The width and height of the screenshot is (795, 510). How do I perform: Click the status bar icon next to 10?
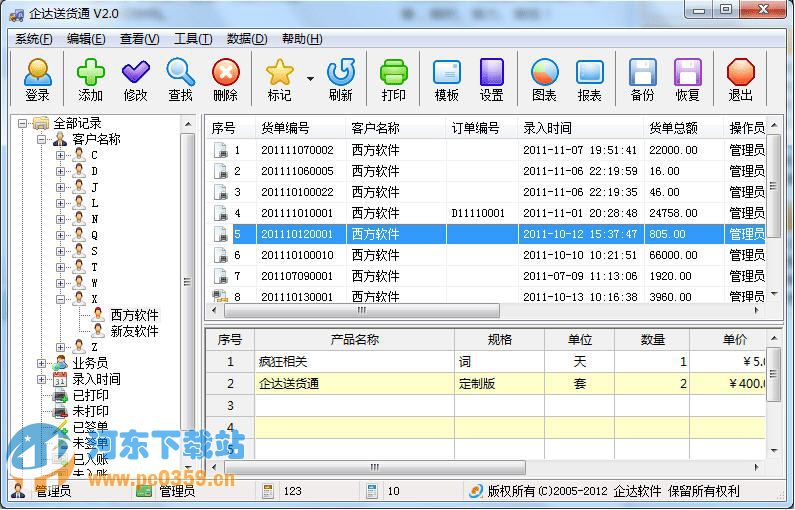(x=372, y=491)
